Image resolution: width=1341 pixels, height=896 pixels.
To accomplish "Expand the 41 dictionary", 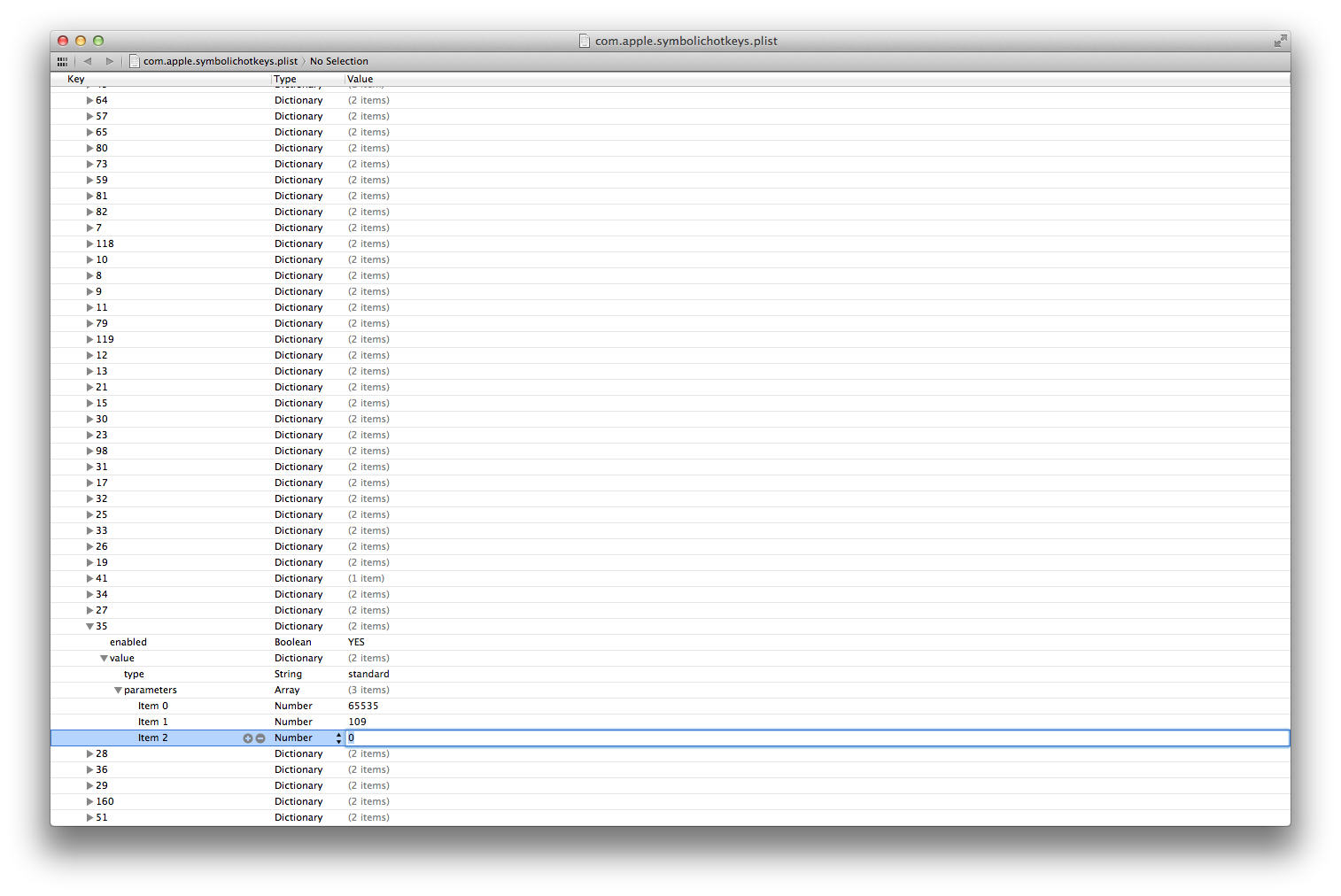I will click(x=89, y=579).
